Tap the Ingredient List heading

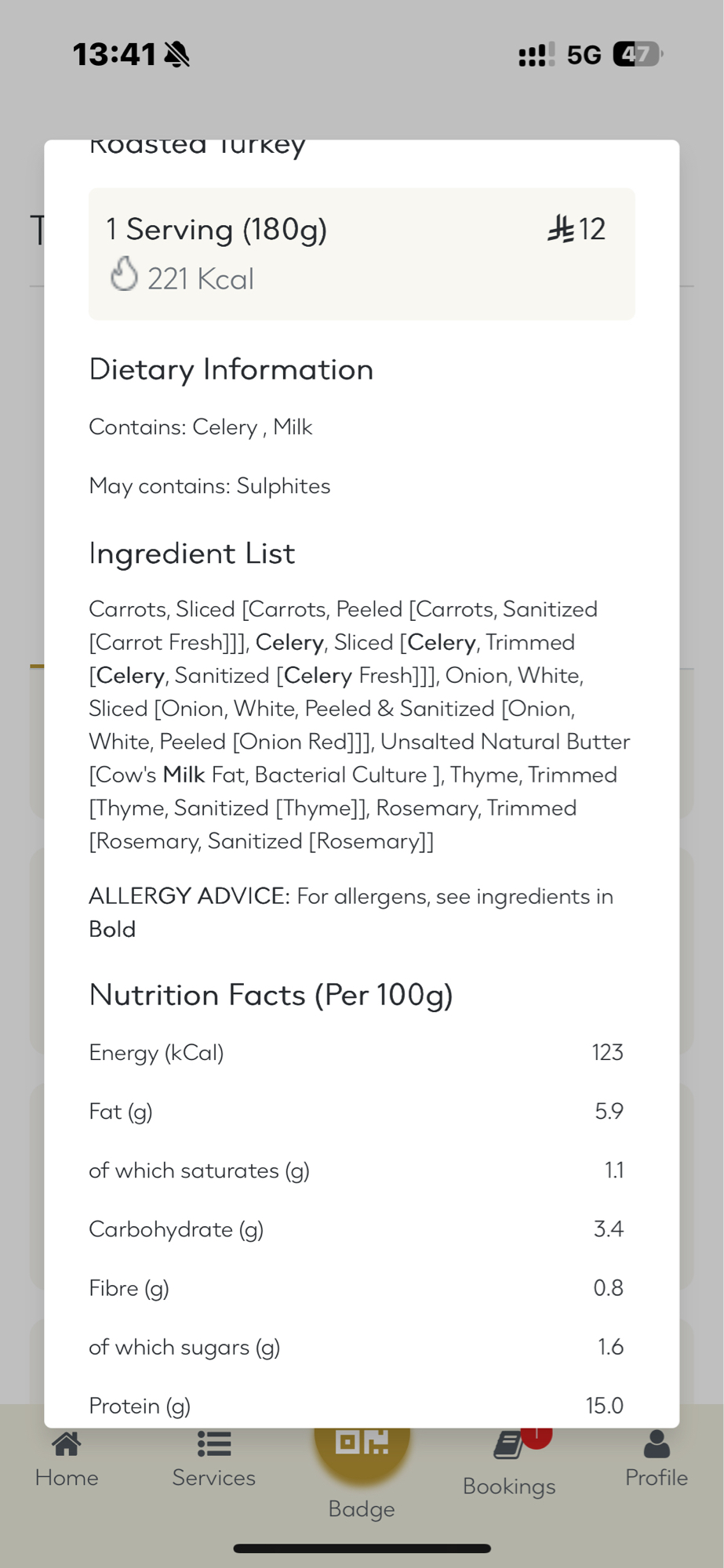[192, 554]
